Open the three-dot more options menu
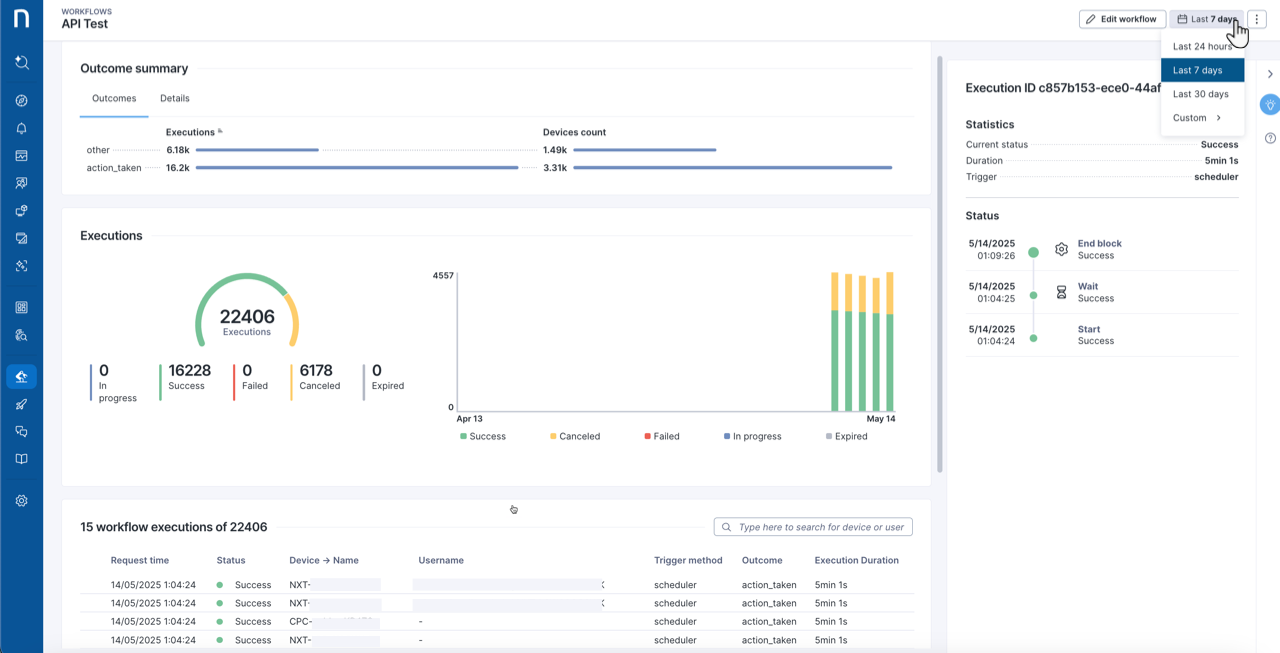 click(1257, 19)
